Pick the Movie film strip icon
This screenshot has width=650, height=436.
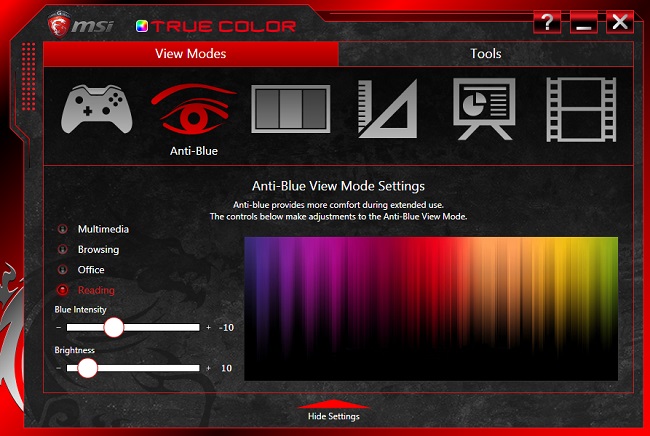(x=581, y=109)
